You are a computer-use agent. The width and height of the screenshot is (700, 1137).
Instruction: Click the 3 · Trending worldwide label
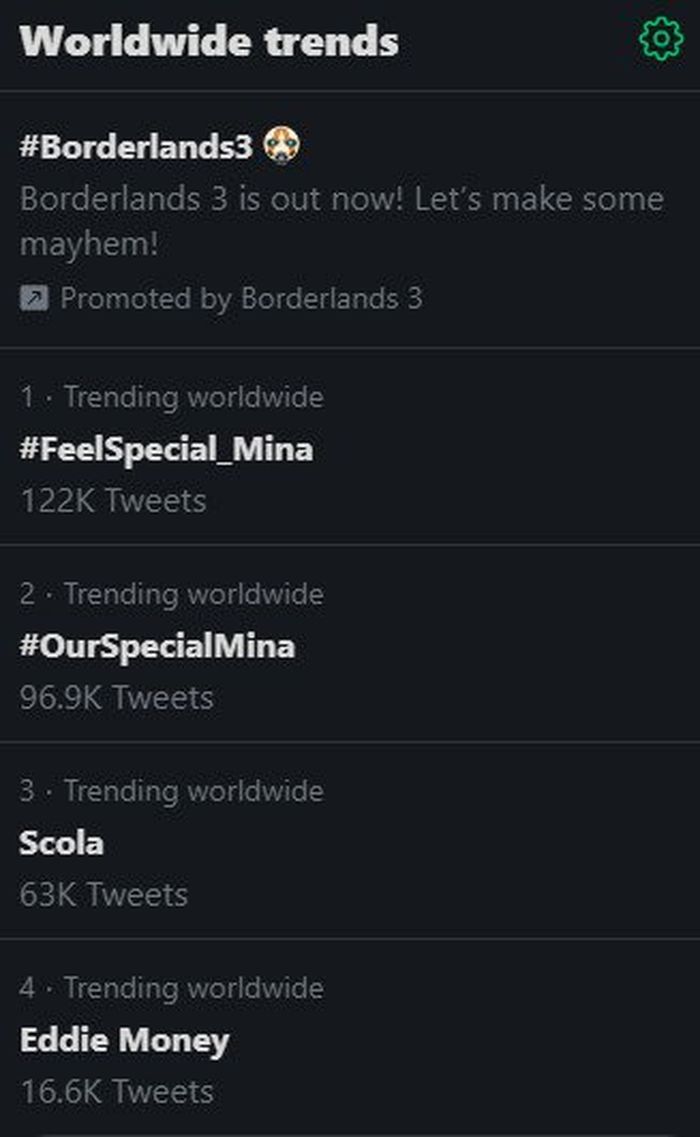(172, 791)
